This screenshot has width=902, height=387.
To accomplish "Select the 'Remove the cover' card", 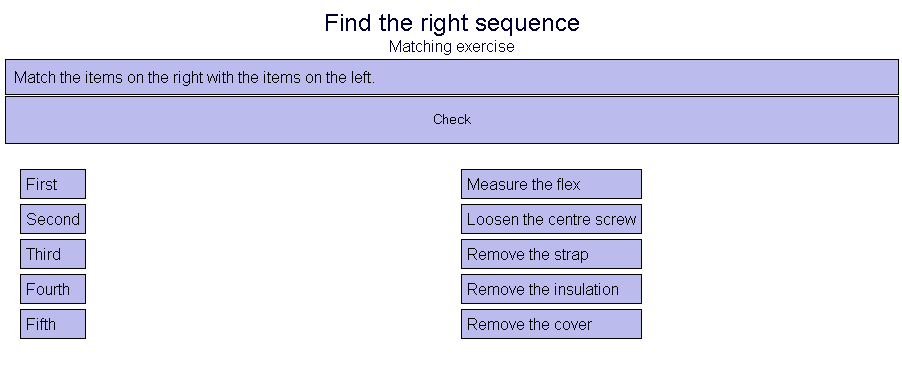I will [x=551, y=324].
